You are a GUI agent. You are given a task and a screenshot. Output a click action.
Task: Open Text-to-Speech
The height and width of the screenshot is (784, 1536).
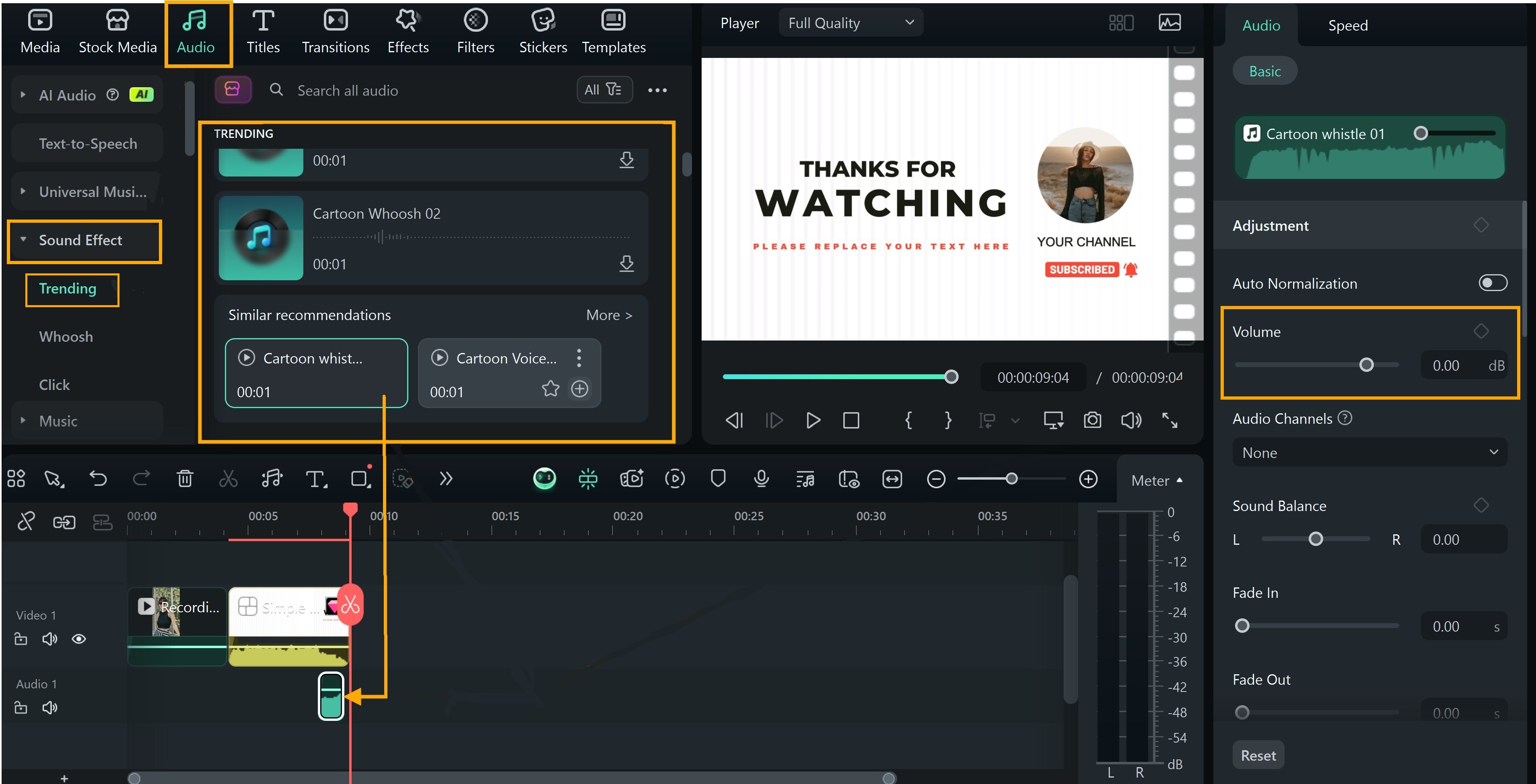(88, 143)
